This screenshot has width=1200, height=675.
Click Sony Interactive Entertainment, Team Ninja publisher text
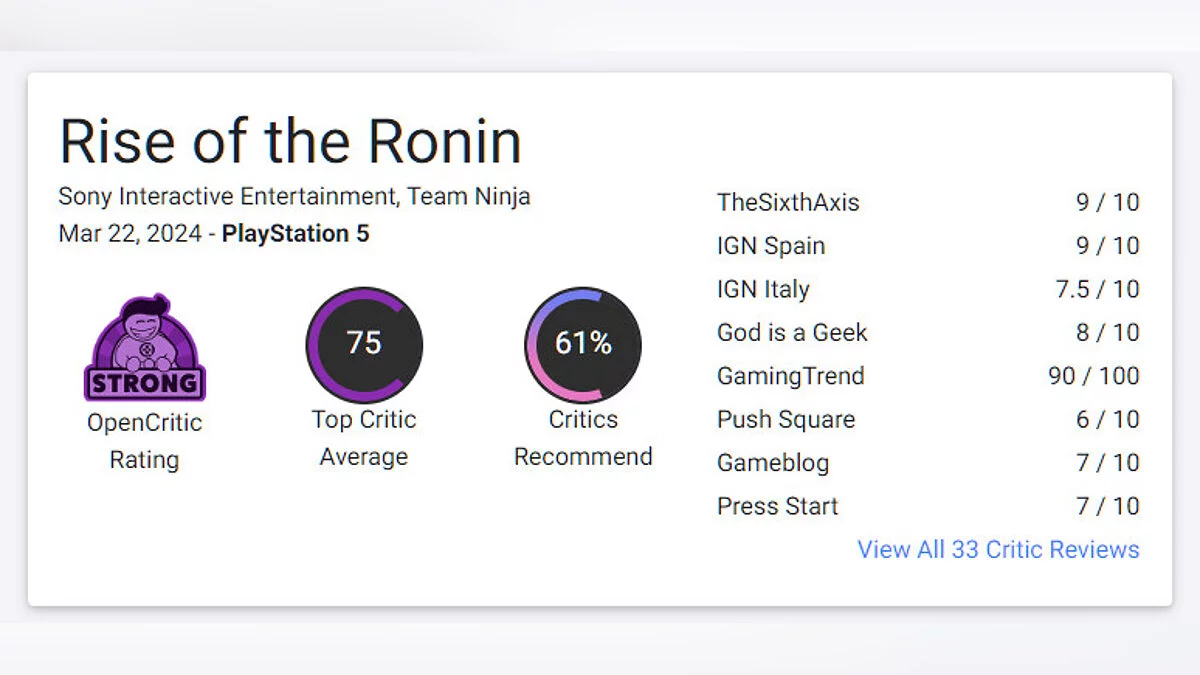pyautogui.click(x=294, y=196)
